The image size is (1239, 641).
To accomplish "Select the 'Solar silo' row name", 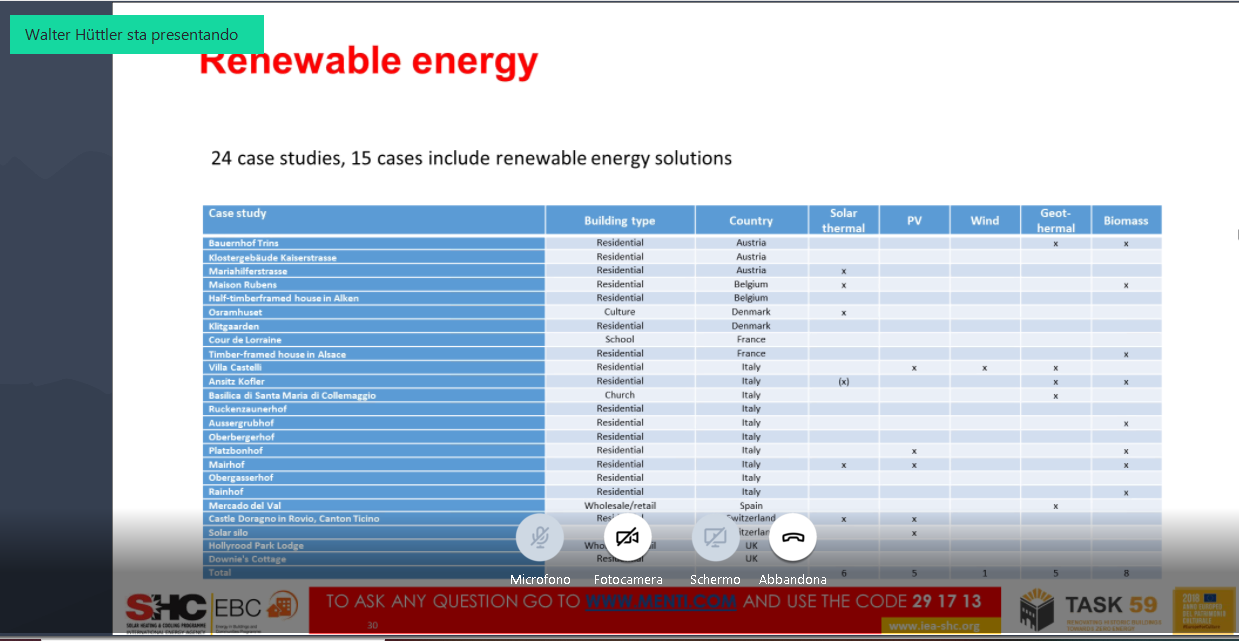I will point(228,533).
